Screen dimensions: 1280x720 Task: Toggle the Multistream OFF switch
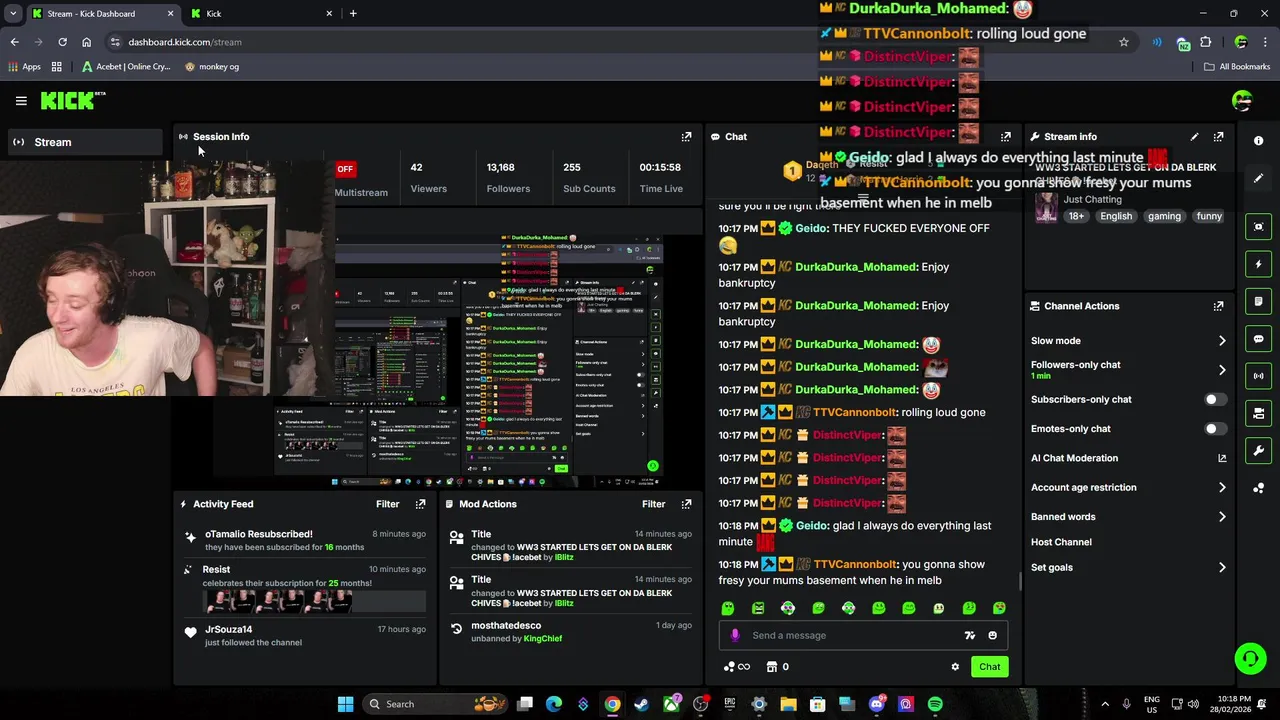tap(345, 169)
